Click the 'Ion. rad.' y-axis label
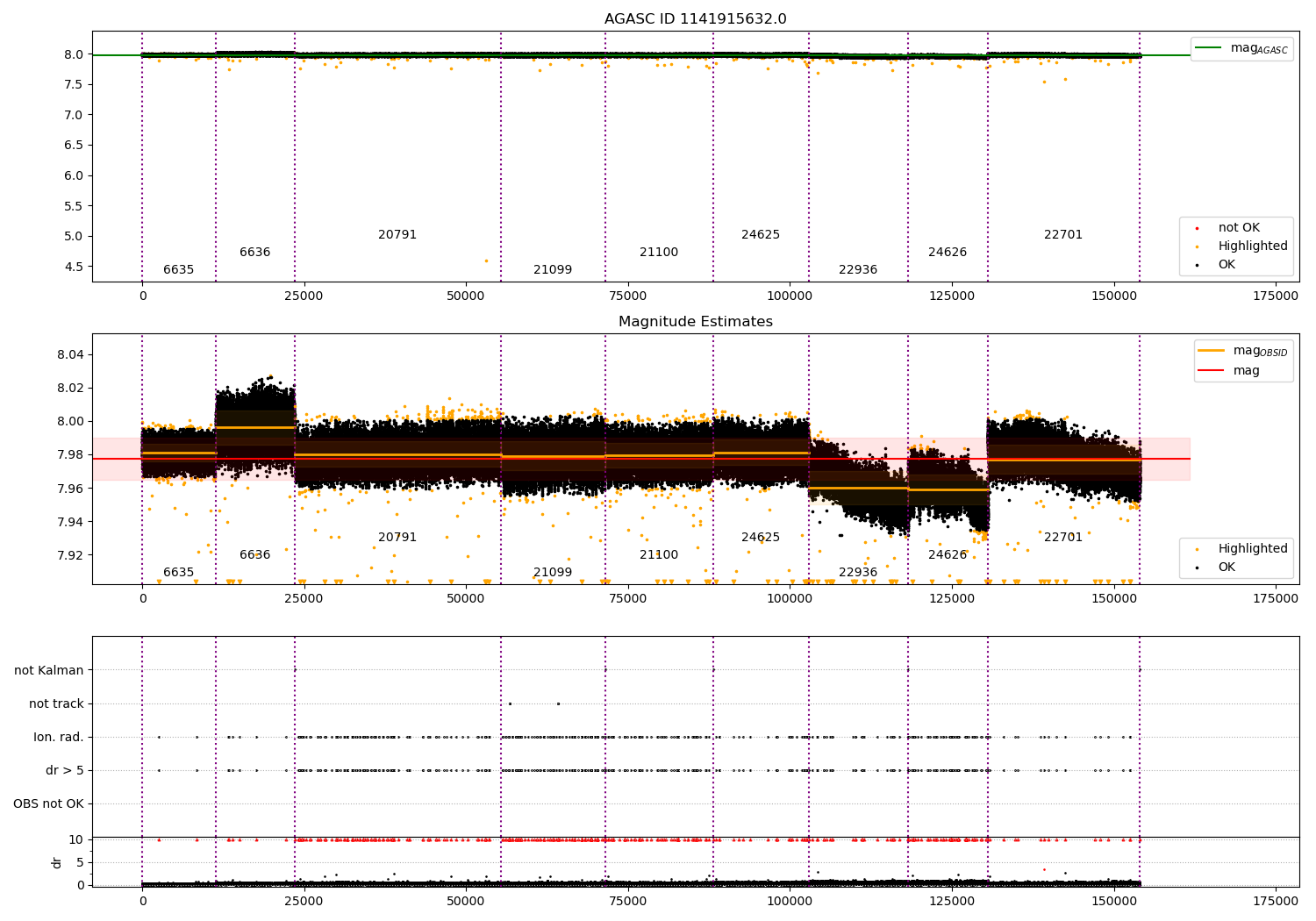 pos(59,738)
